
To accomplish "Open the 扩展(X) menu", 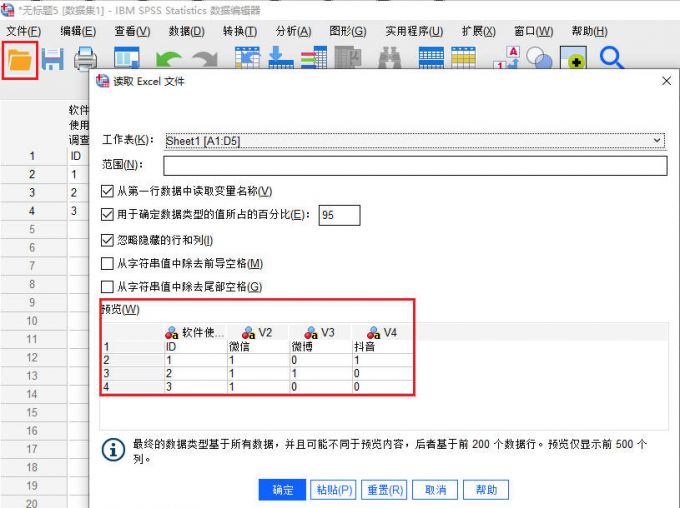I will click(x=479, y=31).
